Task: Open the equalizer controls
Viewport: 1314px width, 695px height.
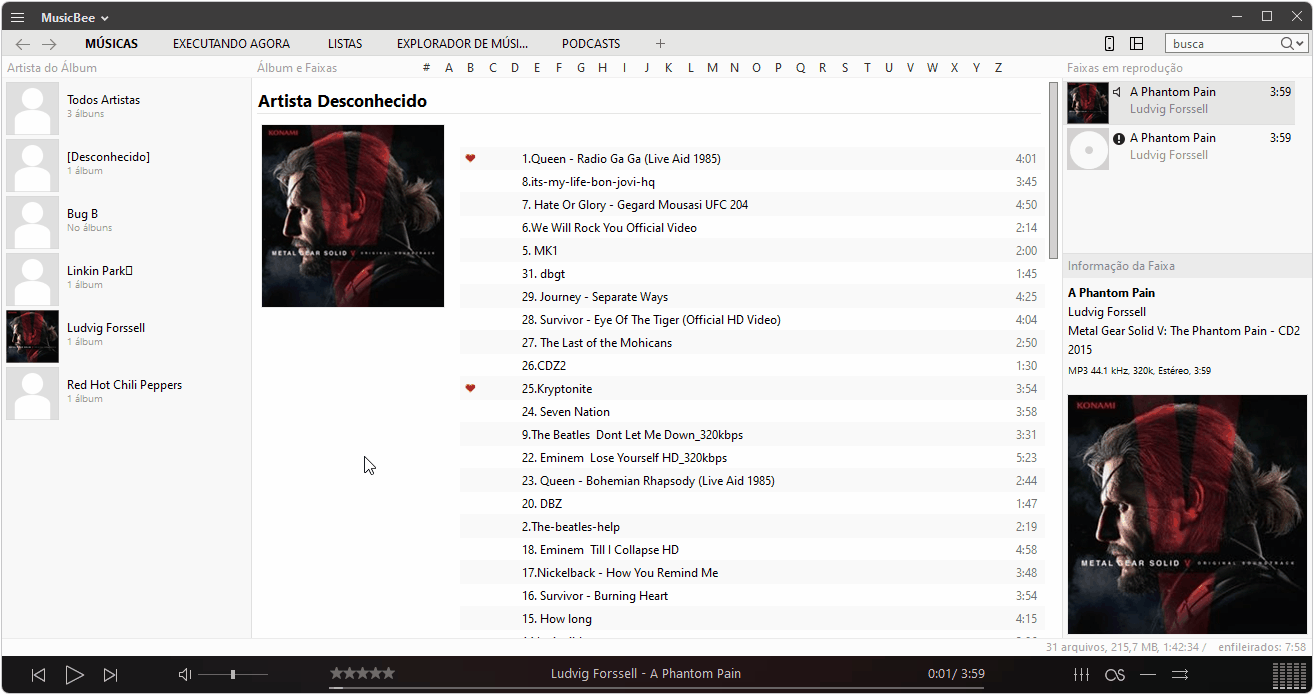Action: [1081, 675]
